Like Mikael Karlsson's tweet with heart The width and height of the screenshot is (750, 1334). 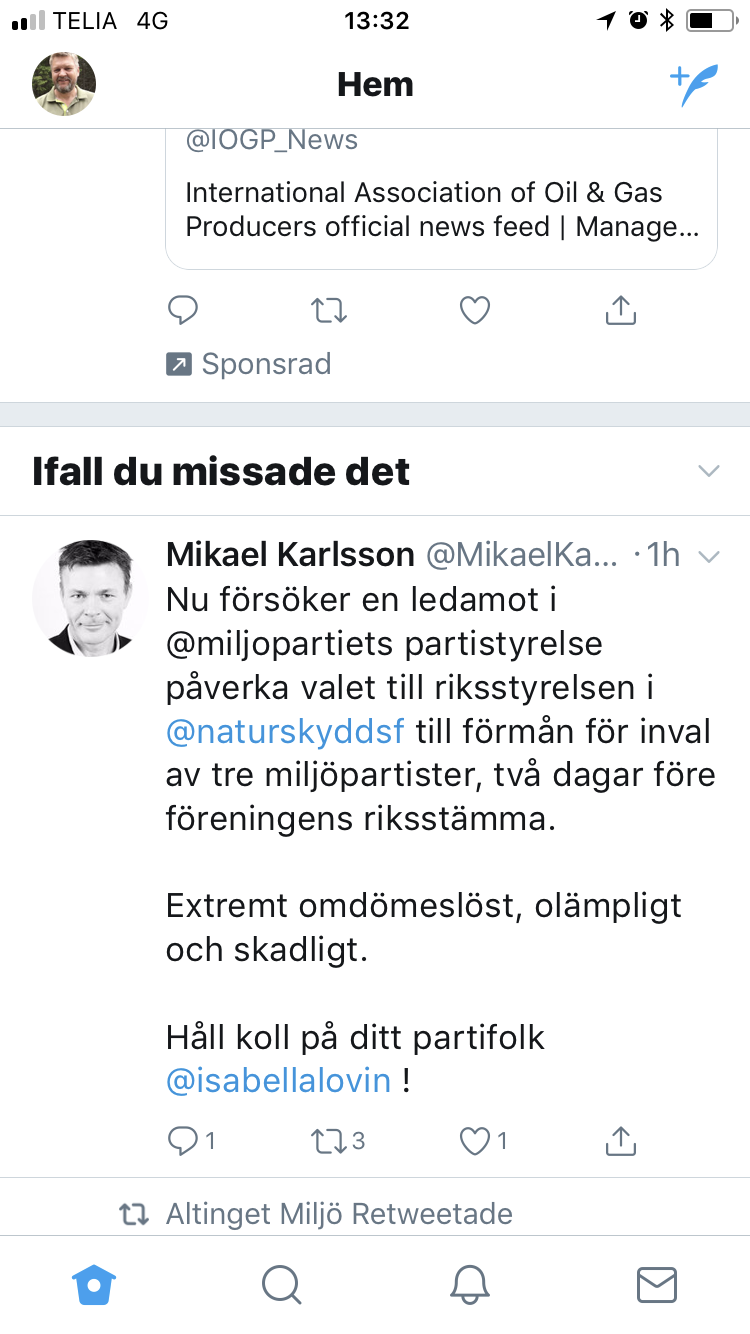tap(484, 1140)
